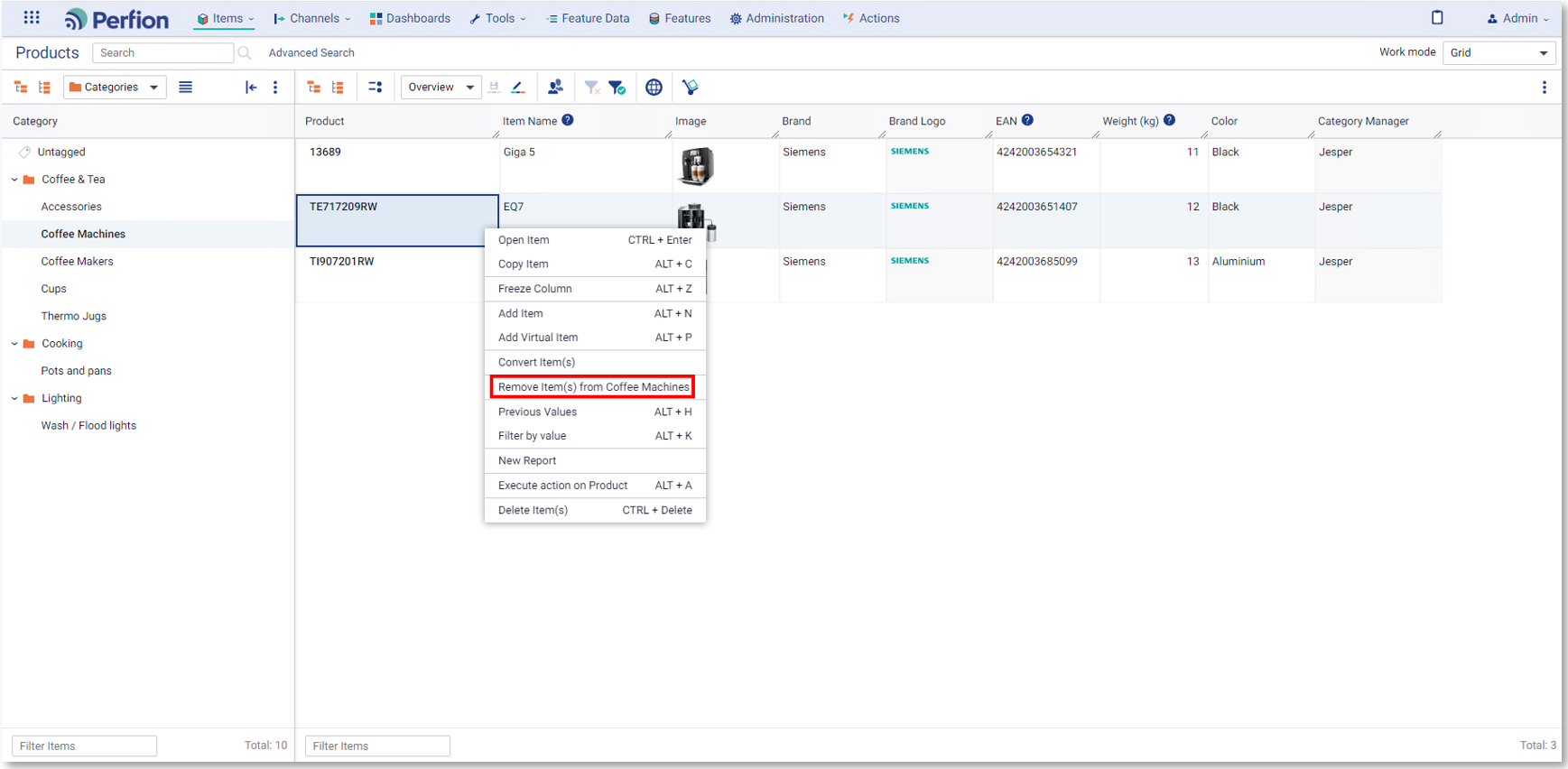Click Siemens brand logo for 13689
This screenshot has width=1568, height=769.
[x=910, y=152]
